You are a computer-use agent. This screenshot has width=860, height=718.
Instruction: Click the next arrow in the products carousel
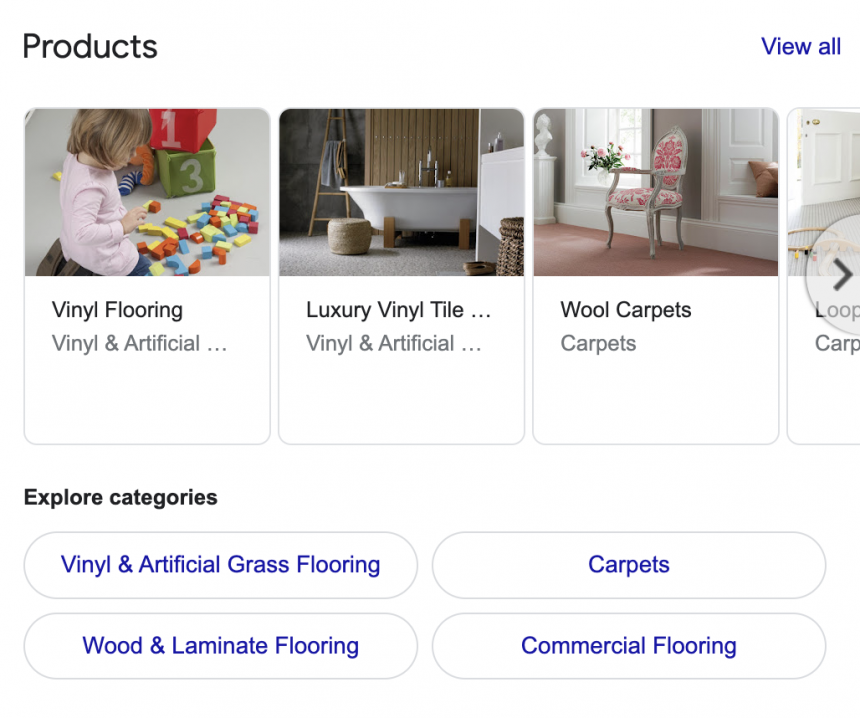click(840, 275)
